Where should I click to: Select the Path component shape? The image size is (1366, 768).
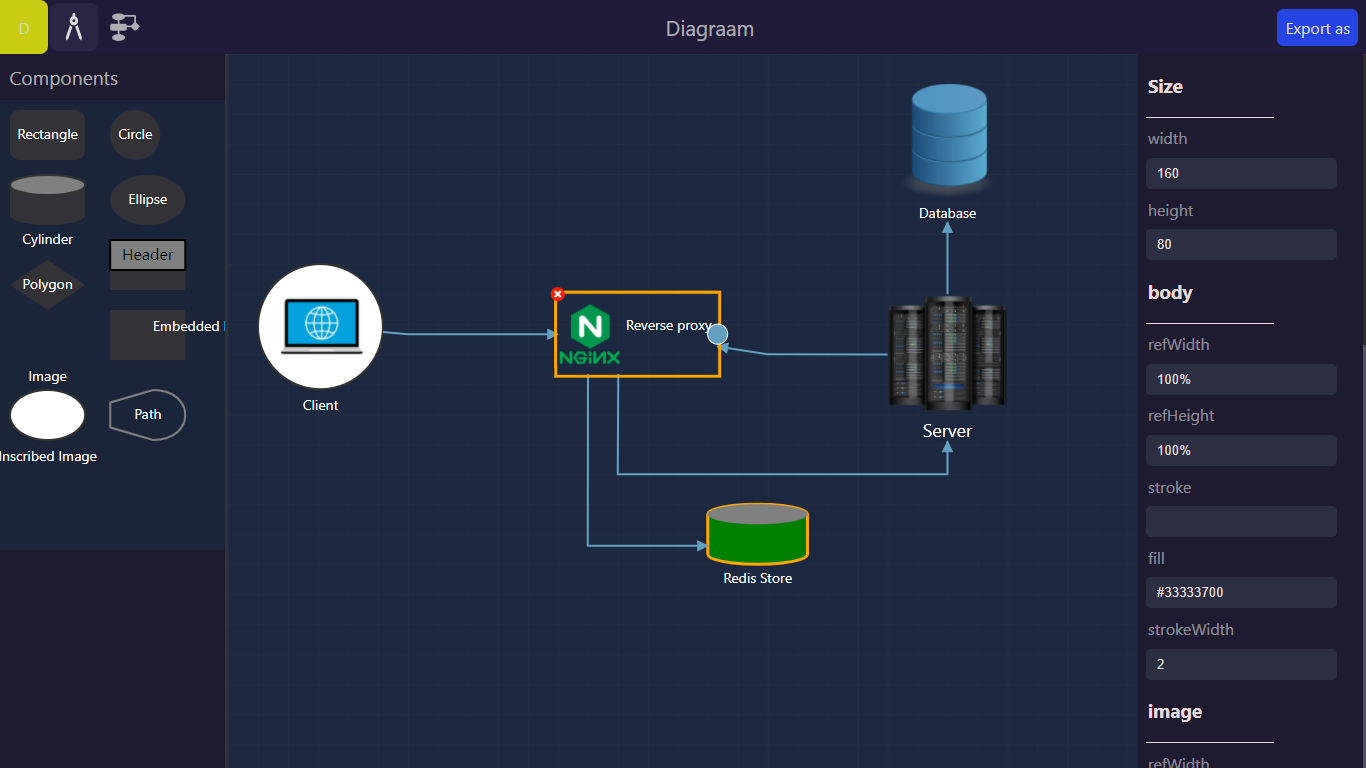click(x=147, y=414)
